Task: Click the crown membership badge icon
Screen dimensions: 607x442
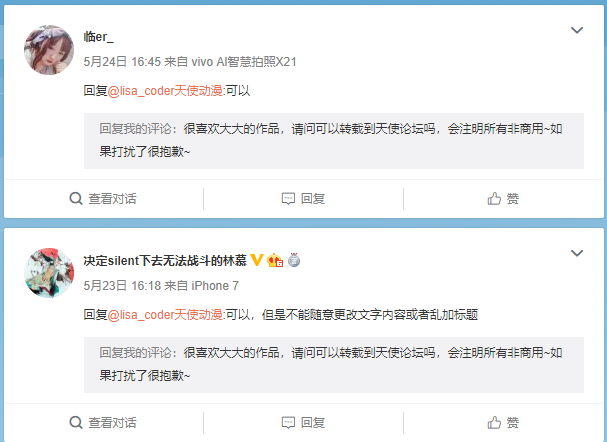Action: click(275, 260)
